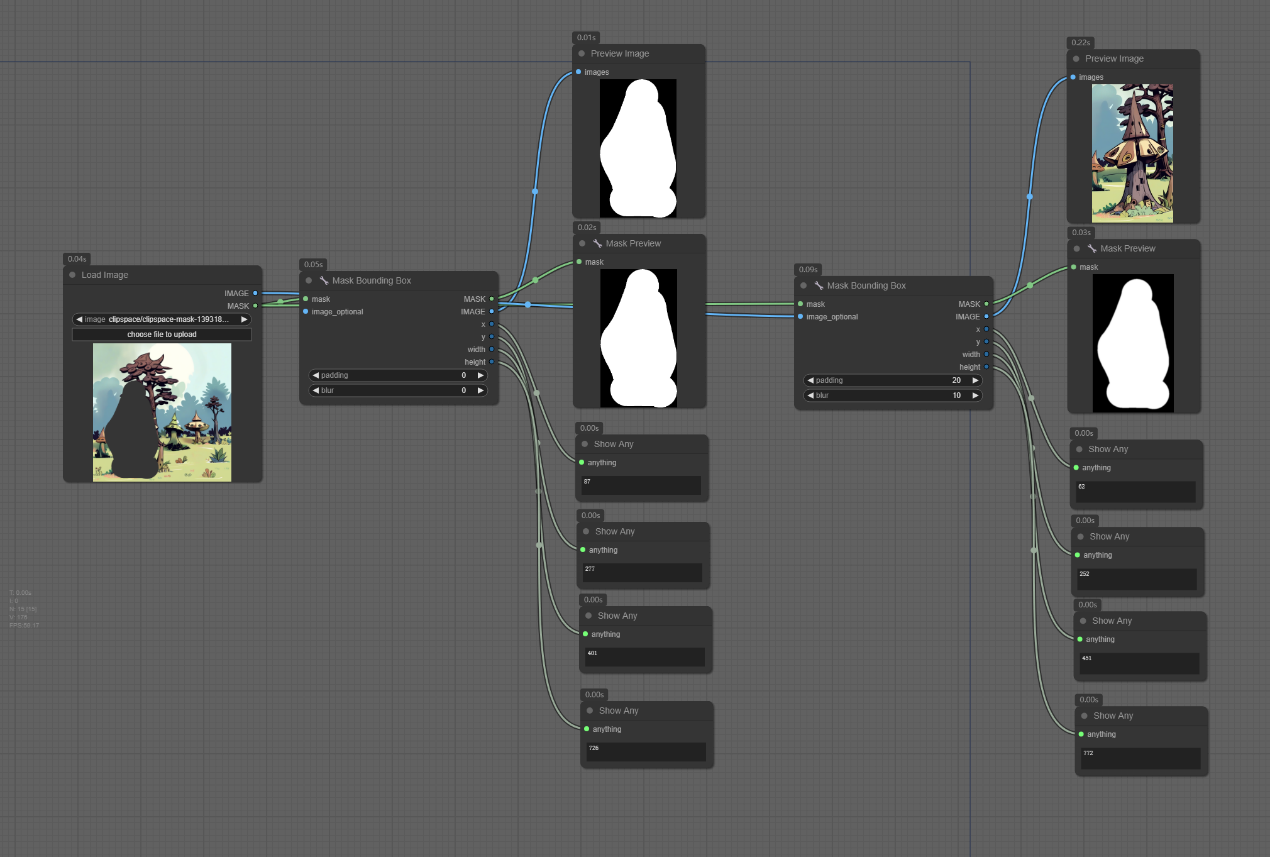Toggle collapse dot on the tree-house Preview Image node

[x=1076, y=59]
